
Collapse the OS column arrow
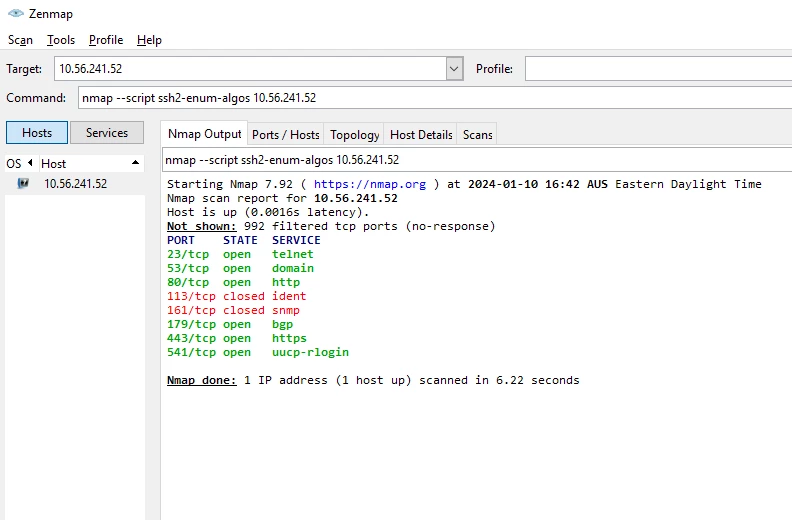click(30, 163)
